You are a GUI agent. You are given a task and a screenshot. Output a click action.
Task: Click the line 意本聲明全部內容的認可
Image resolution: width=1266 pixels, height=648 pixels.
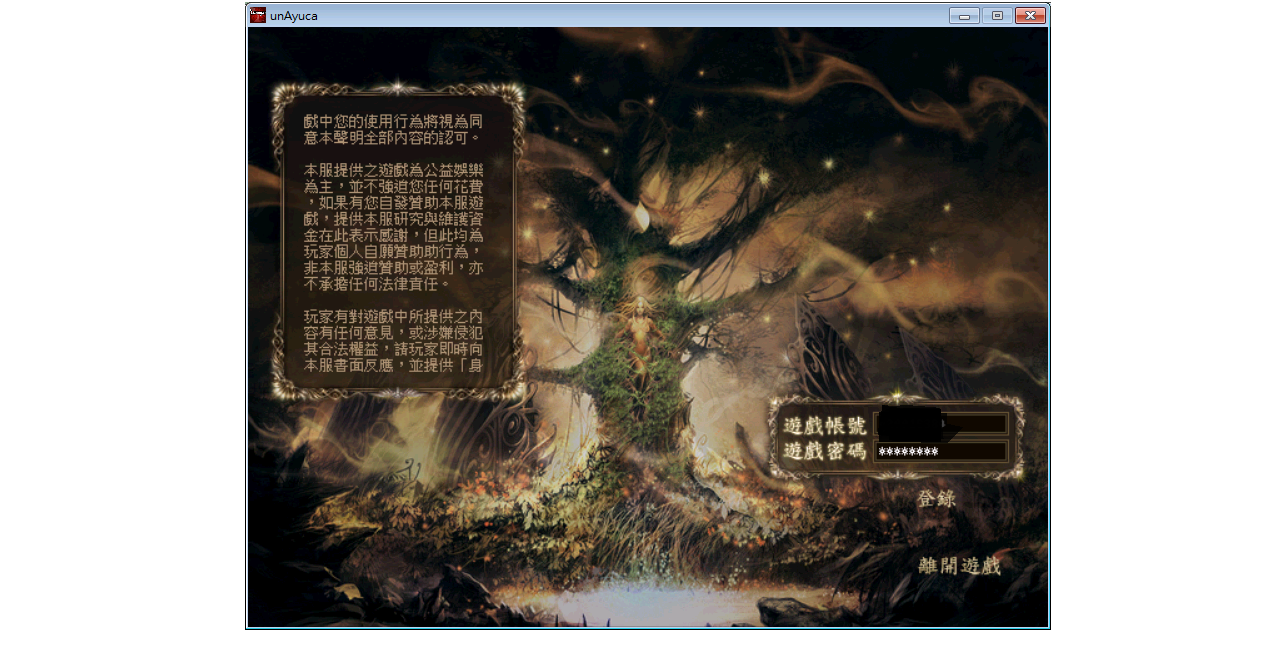tap(393, 137)
